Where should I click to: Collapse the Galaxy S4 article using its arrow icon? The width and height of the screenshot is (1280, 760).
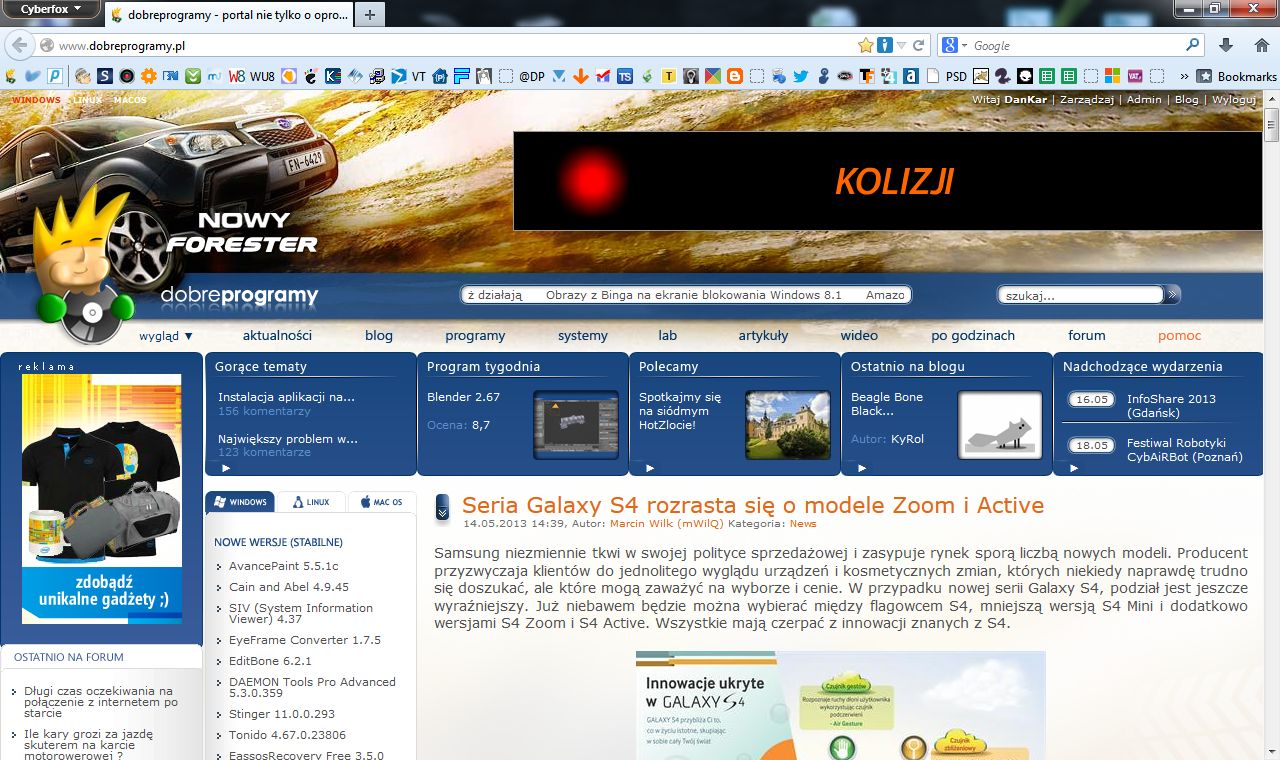click(x=442, y=508)
